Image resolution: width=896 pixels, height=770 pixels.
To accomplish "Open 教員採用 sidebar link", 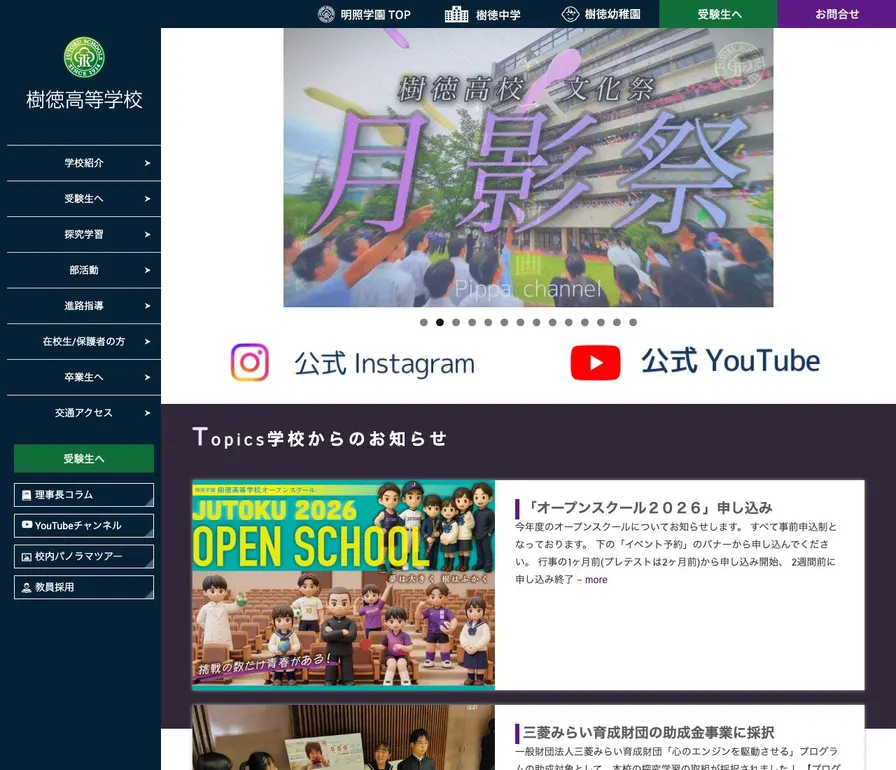I will pos(84,587).
